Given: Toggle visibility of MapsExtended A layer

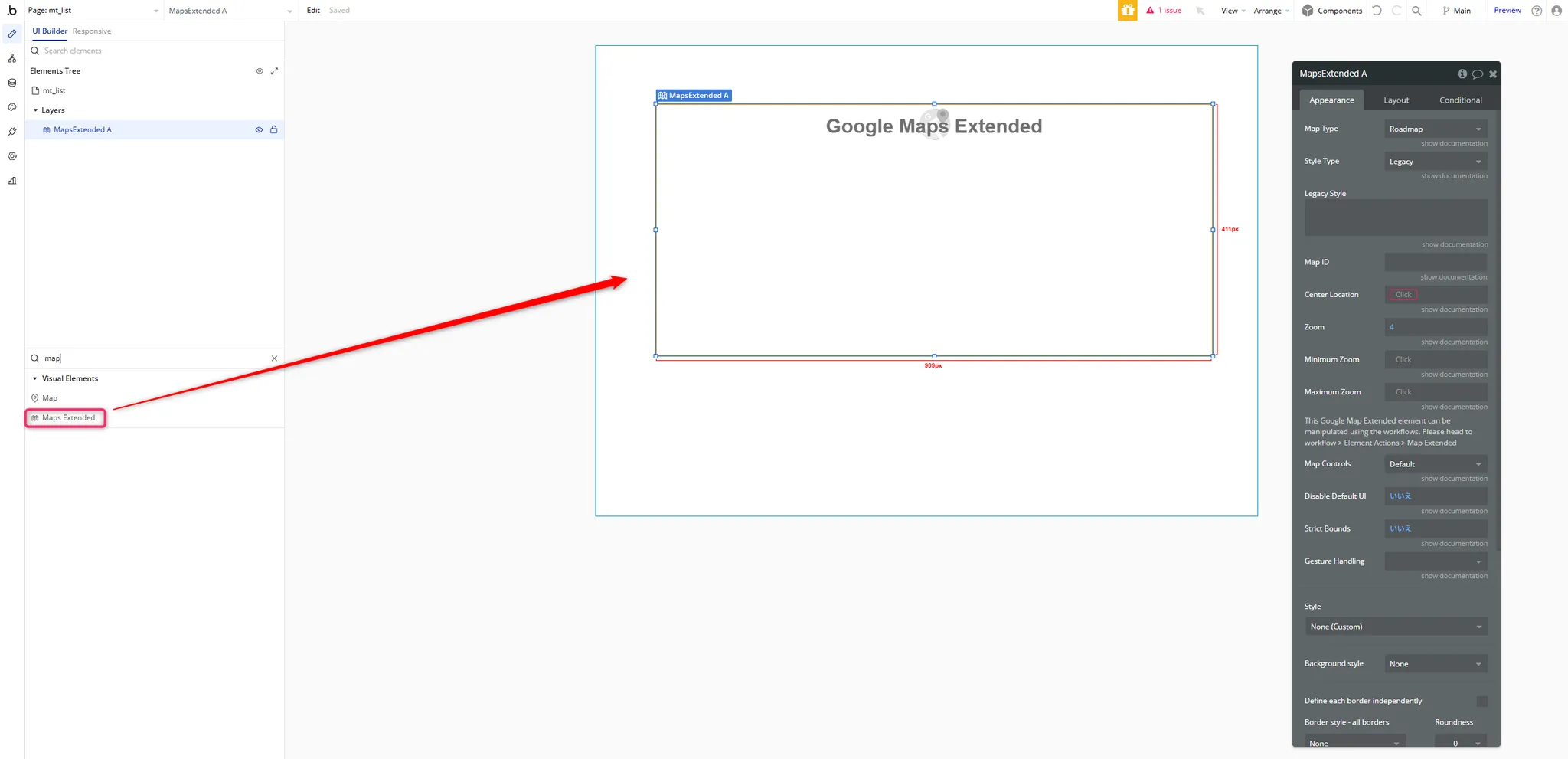Looking at the screenshot, I should tap(259, 129).
